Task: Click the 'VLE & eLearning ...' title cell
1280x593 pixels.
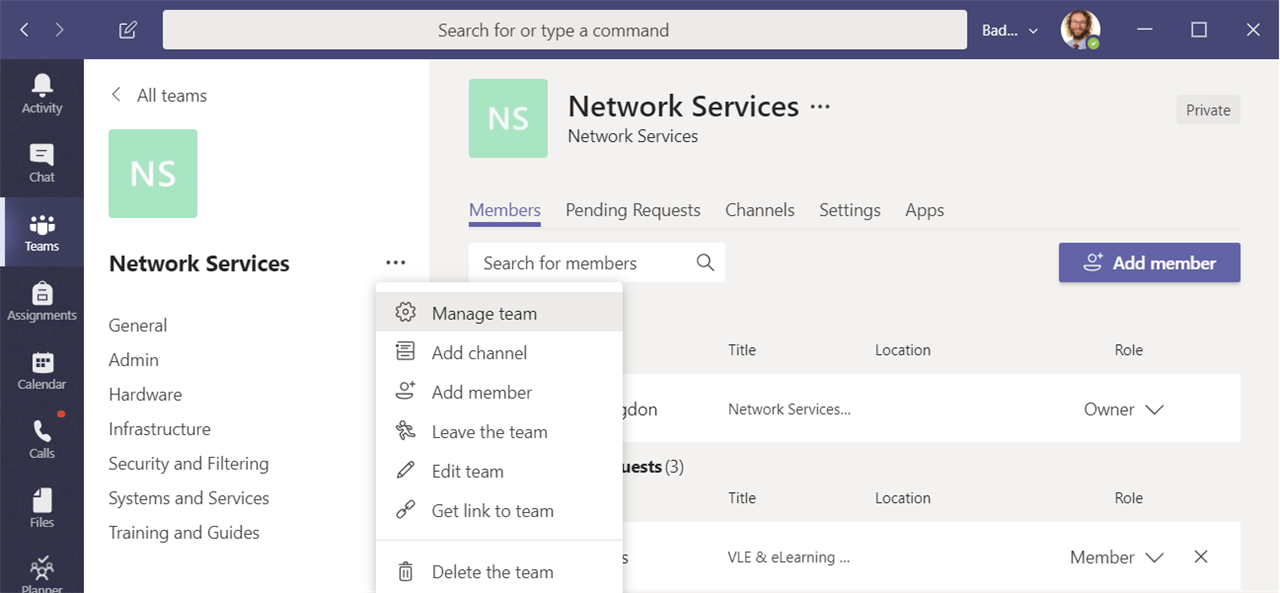Action: coord(789,557)
